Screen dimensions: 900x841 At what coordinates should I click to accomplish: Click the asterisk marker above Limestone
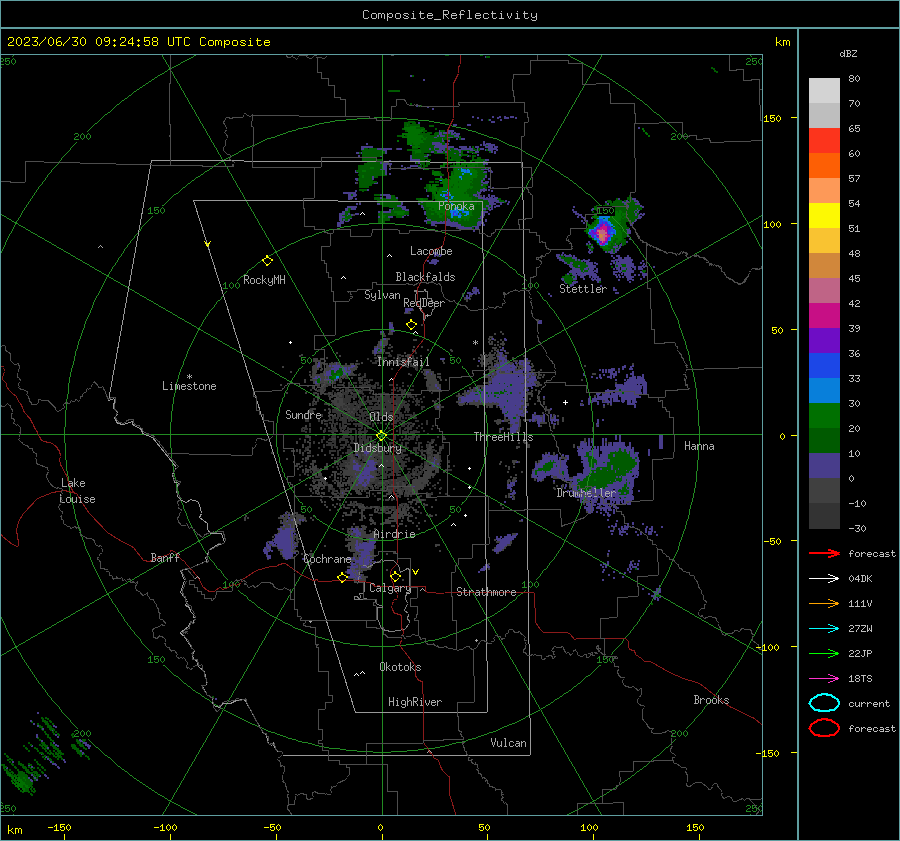189,377
